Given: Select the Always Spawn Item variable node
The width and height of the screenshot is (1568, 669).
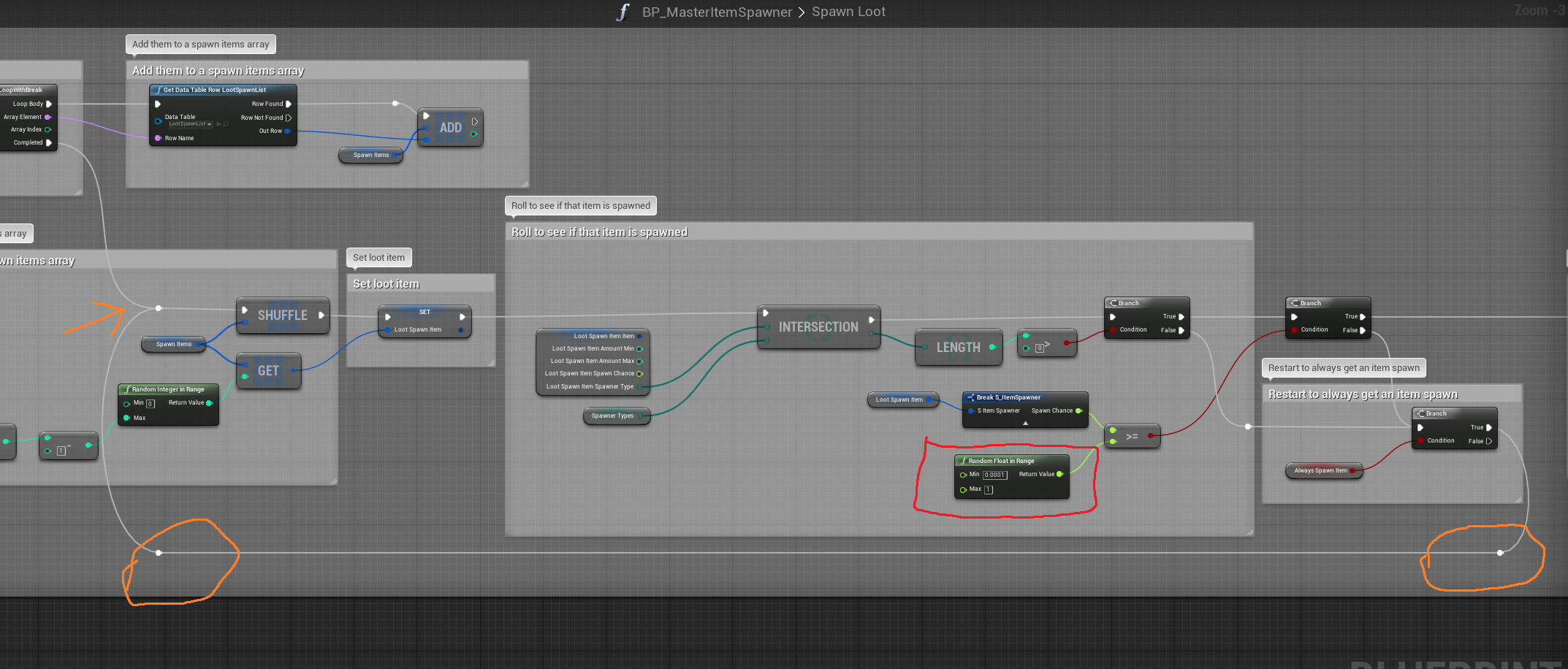Looking at the screenshot, I should pyautogui.click(x=1320, y=471).
